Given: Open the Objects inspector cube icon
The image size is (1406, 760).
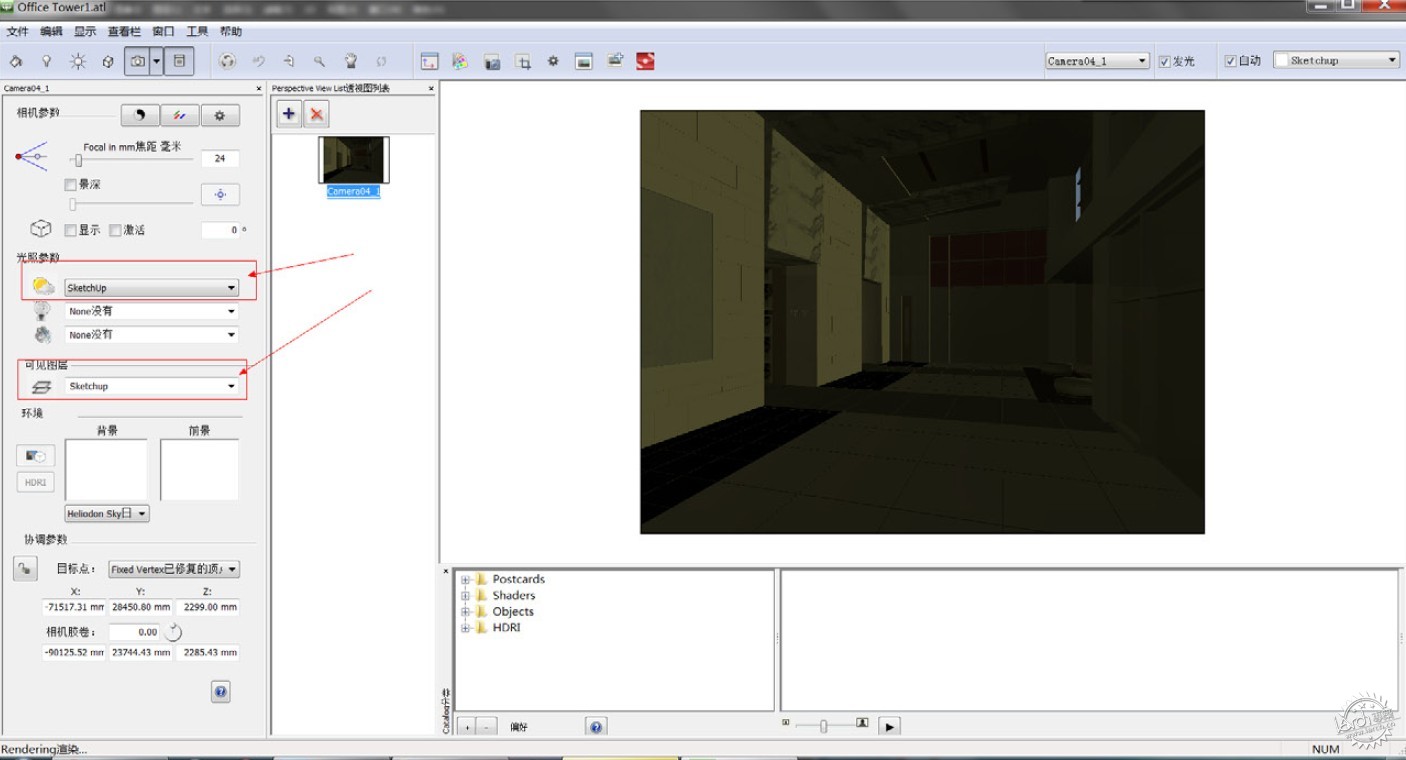Looking at the screenshot, I should pyautogui.click(x=108, y=61).
